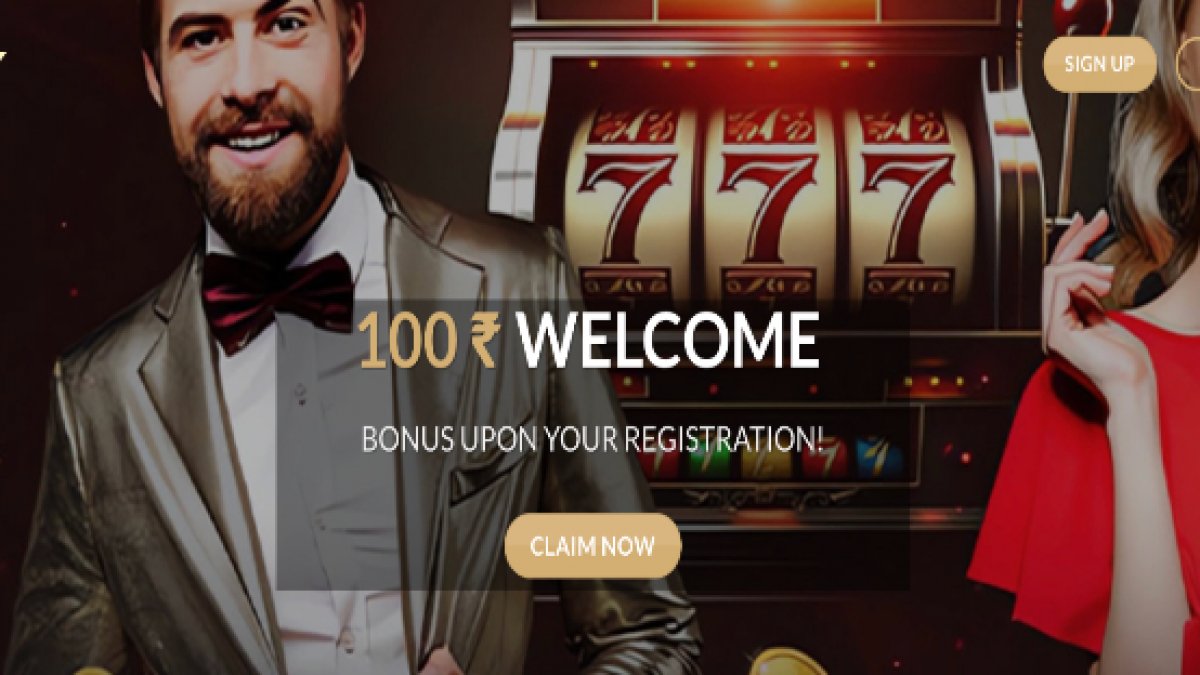The image size is (1200, 675).
Task: Click the WELCOME headline text
Action: point(668,341)
